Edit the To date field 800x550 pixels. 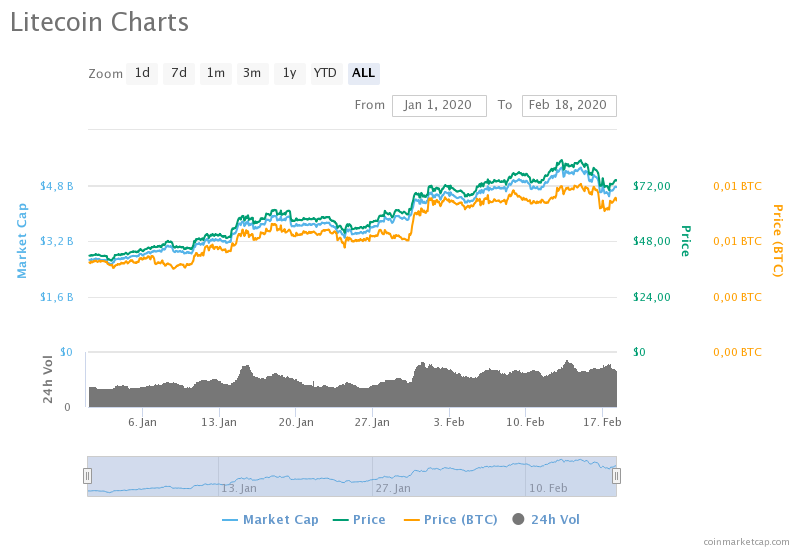(569, 106)
